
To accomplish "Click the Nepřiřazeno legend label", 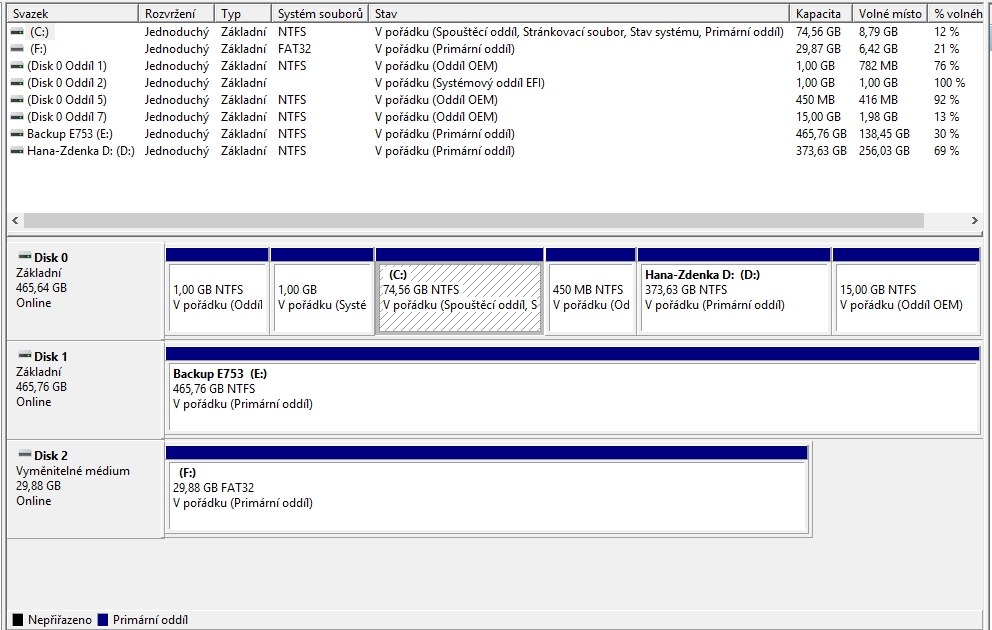I will tap(59, 620).
